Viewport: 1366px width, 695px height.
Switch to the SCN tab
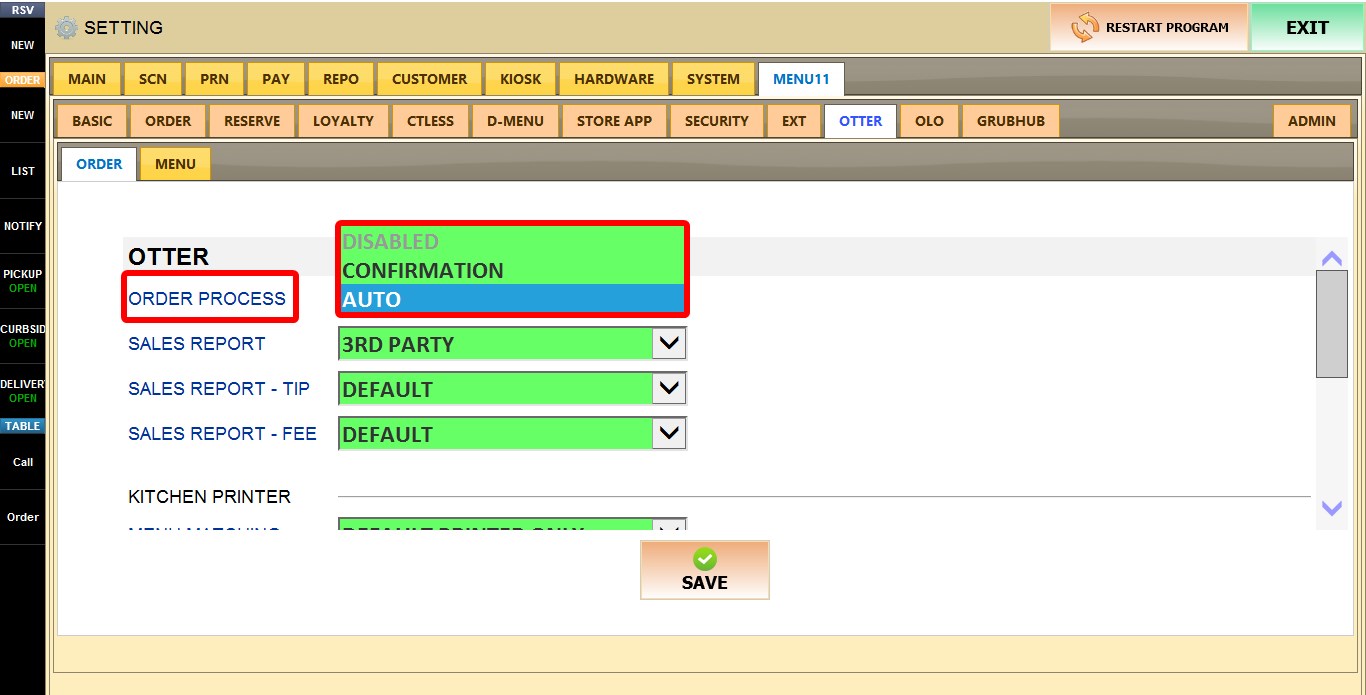coord(153,79)
